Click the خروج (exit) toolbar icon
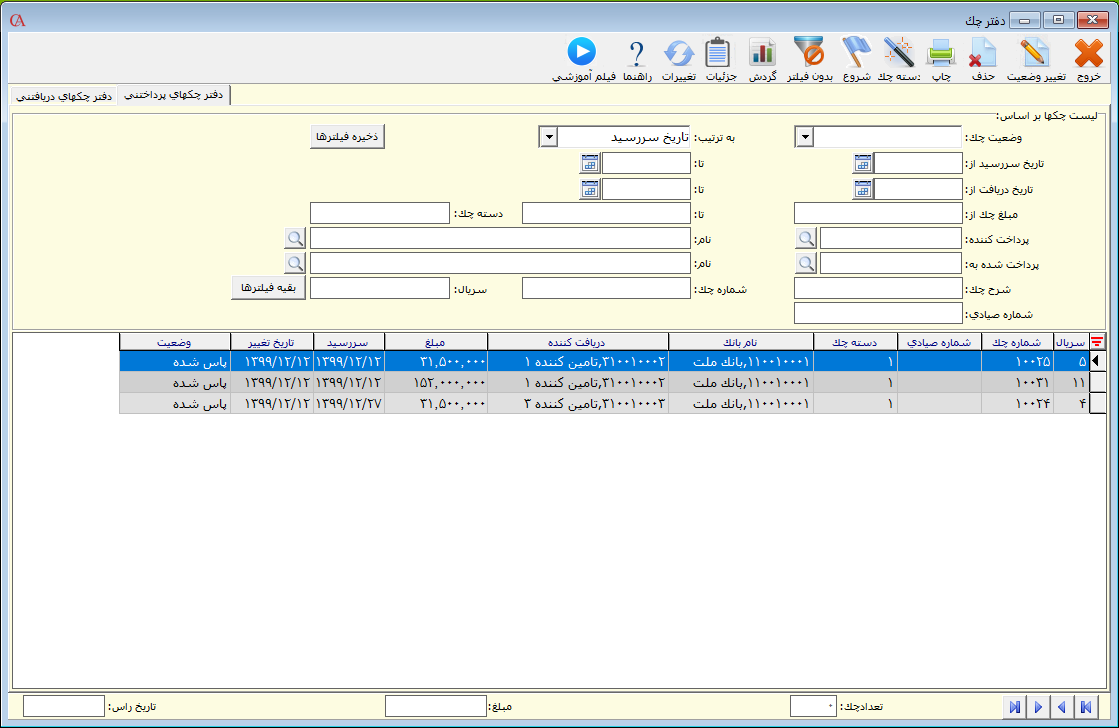 click(x=1088, y=55)
